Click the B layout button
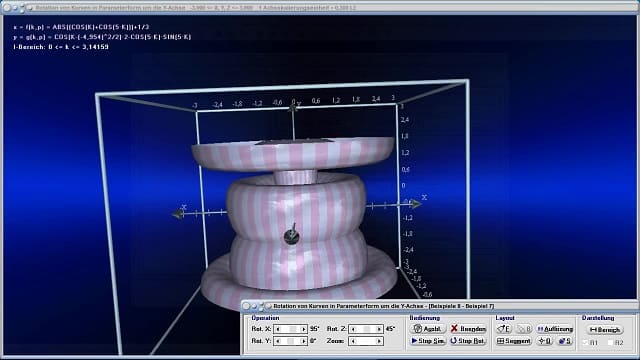This screenshot has width=640, height=360. pyautogui.click(x=524, y=329)
